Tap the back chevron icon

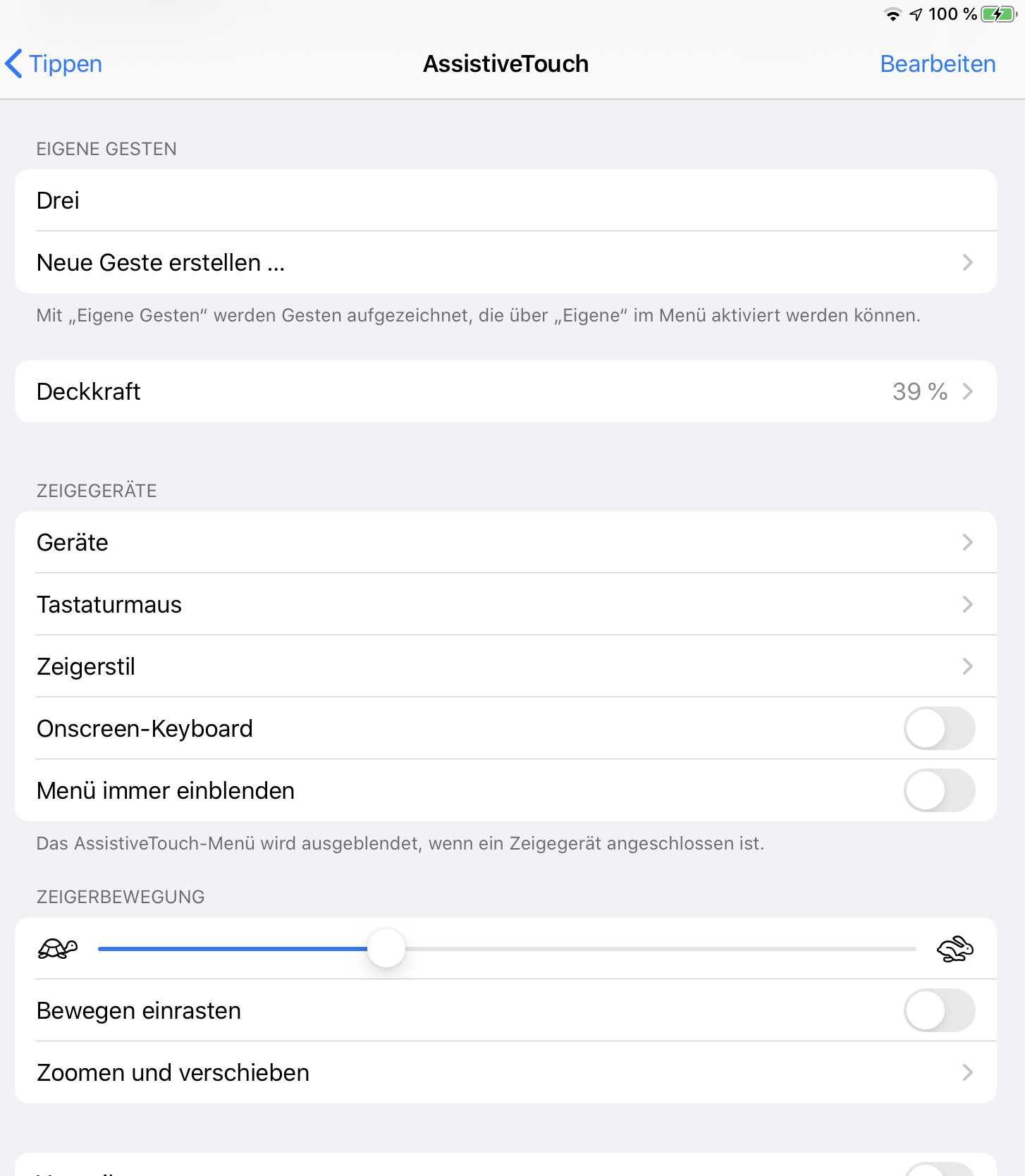pos(14,63)
